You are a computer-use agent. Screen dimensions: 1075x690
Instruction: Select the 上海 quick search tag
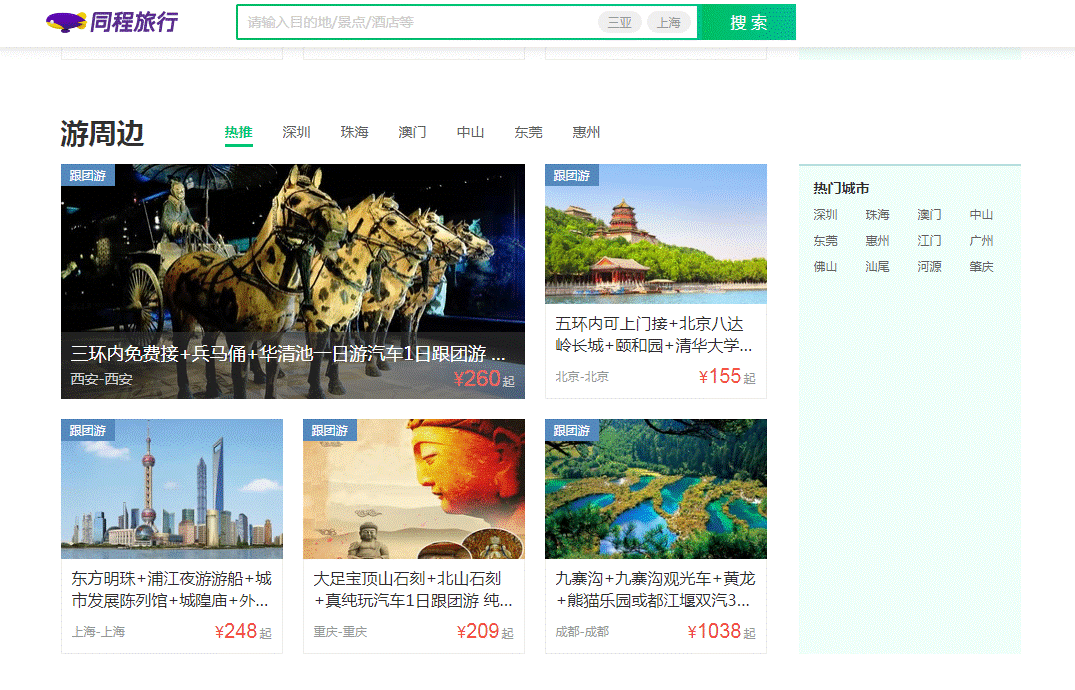(x=668, y=22)
